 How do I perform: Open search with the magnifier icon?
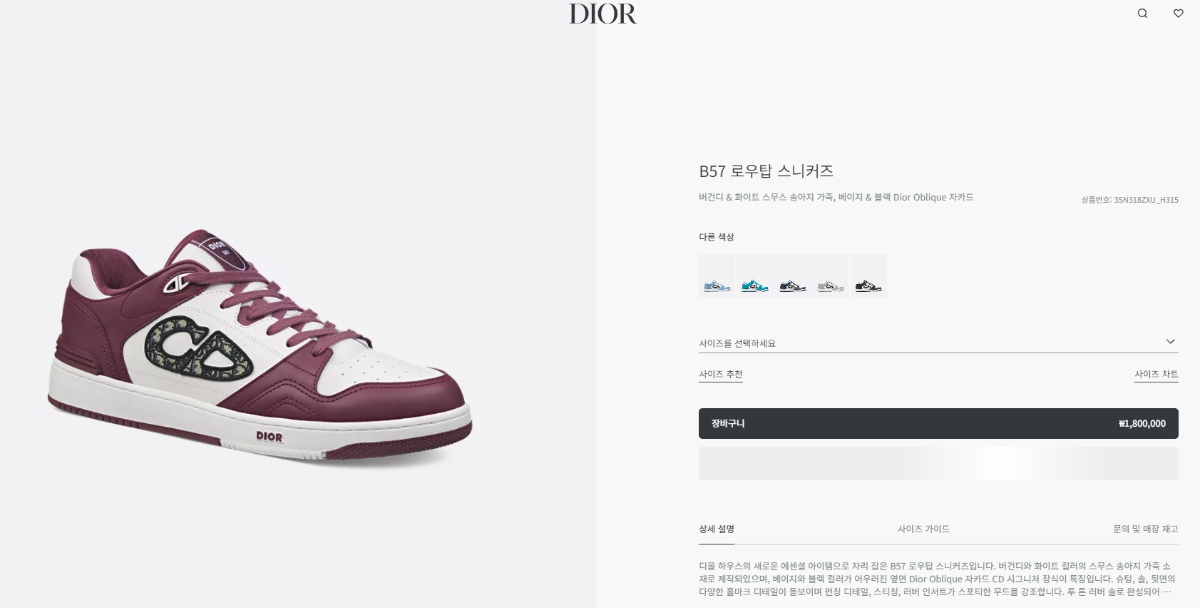[1142, 13]
